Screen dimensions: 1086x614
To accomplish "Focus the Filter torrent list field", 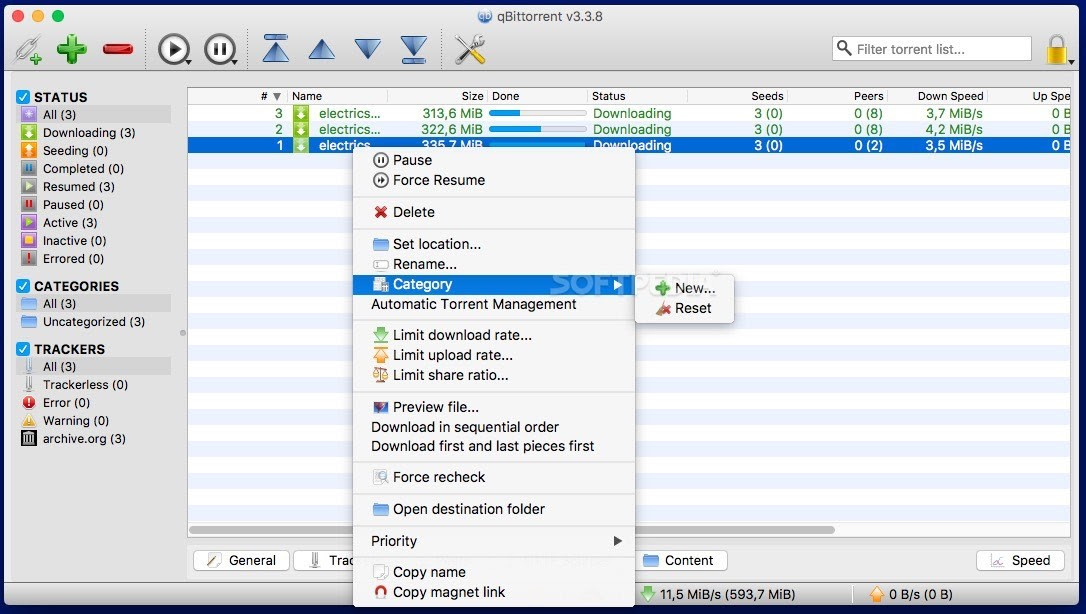I will click(x=932, y=48).
